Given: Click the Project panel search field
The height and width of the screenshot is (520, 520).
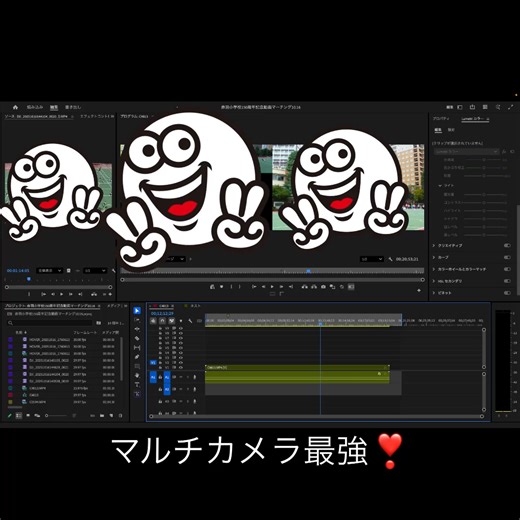Looking at the screenshot, I should [x=50, y=323].
